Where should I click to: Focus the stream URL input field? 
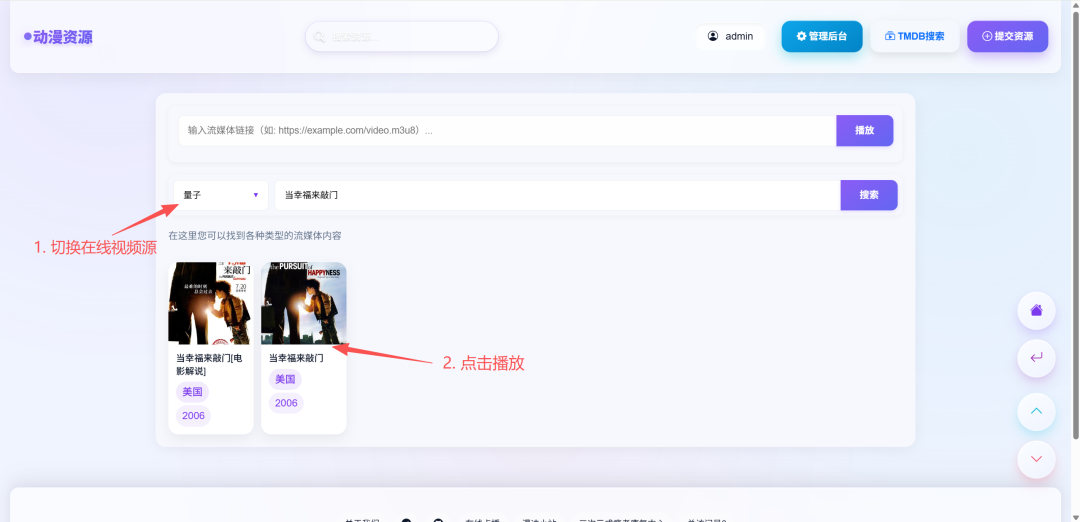click(507, 131)
